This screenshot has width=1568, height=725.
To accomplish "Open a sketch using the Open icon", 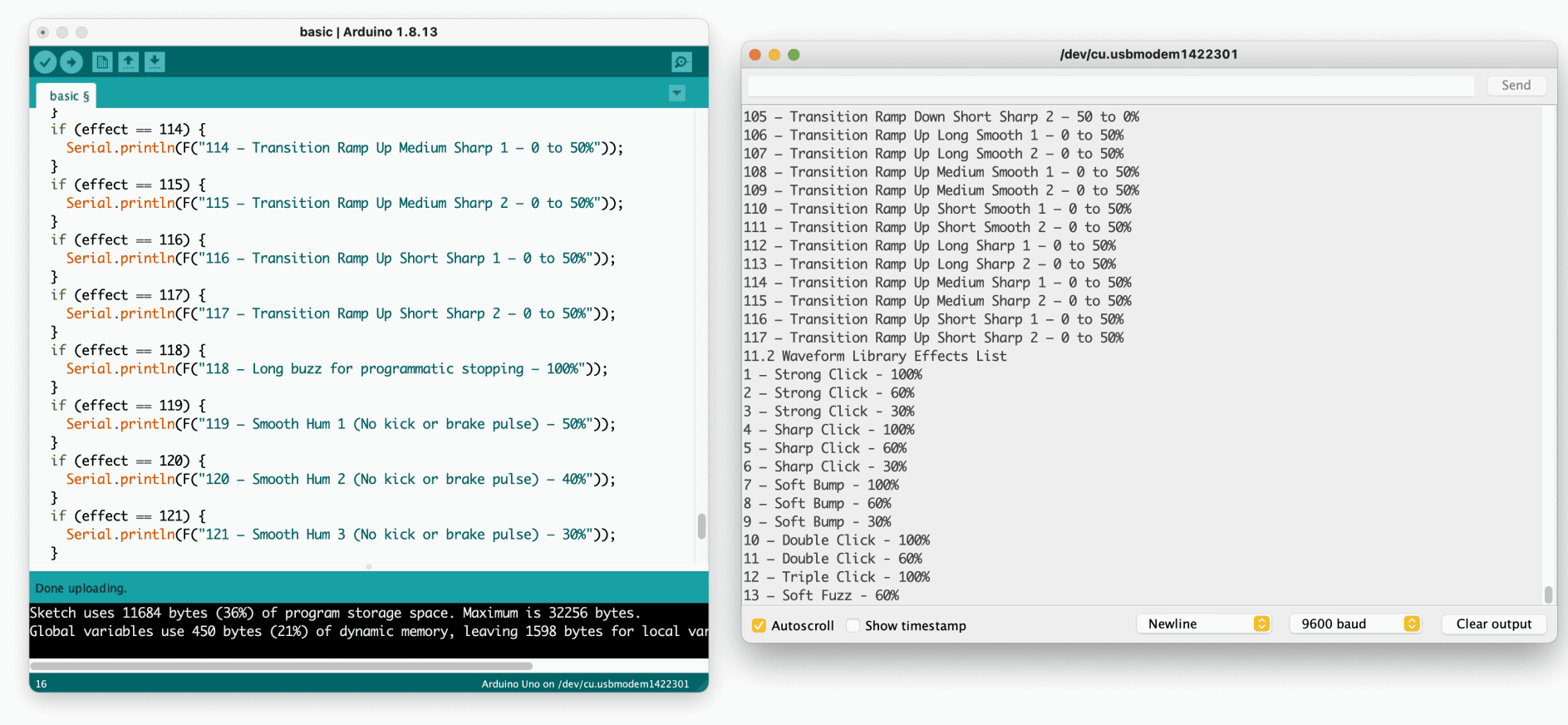I will click(128, 62).
